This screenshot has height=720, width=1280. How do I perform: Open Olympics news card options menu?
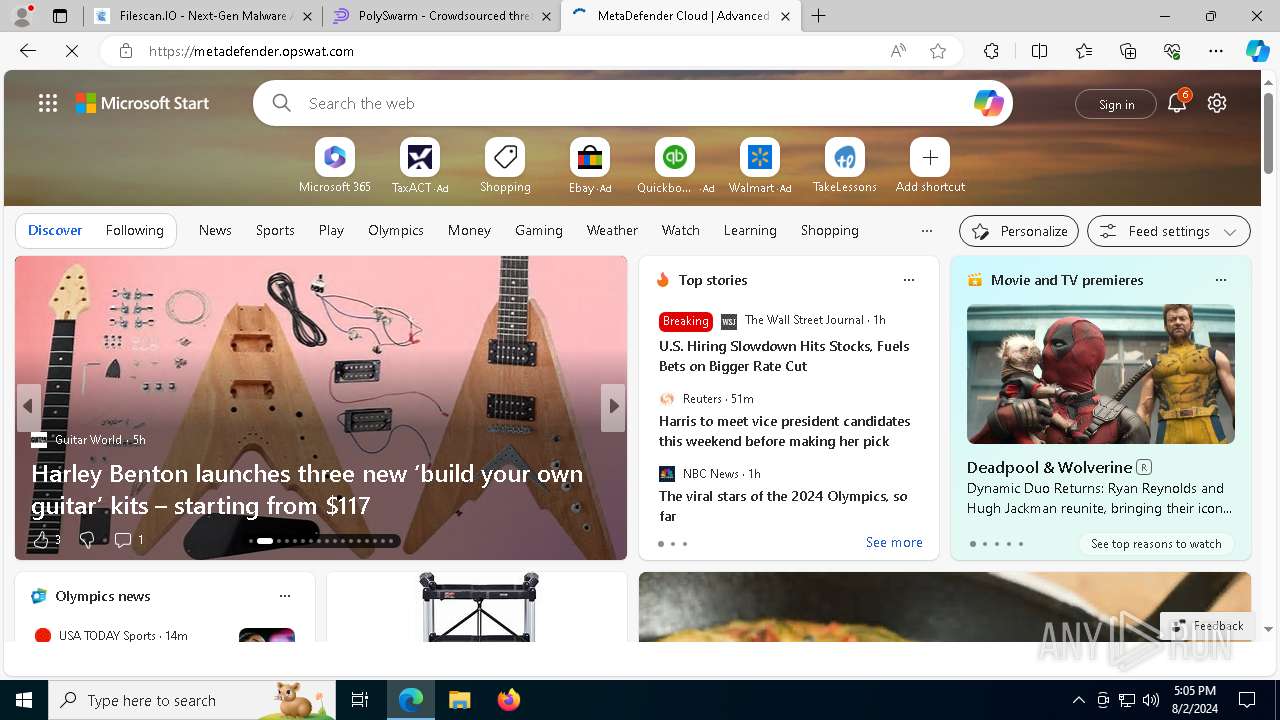pyautogui.click(x=285, y=596)
